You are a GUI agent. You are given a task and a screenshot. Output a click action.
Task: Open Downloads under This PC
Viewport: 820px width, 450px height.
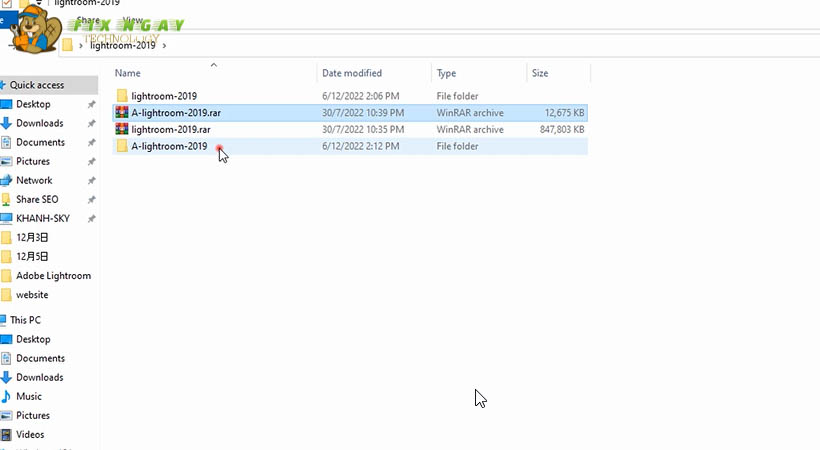39,377
